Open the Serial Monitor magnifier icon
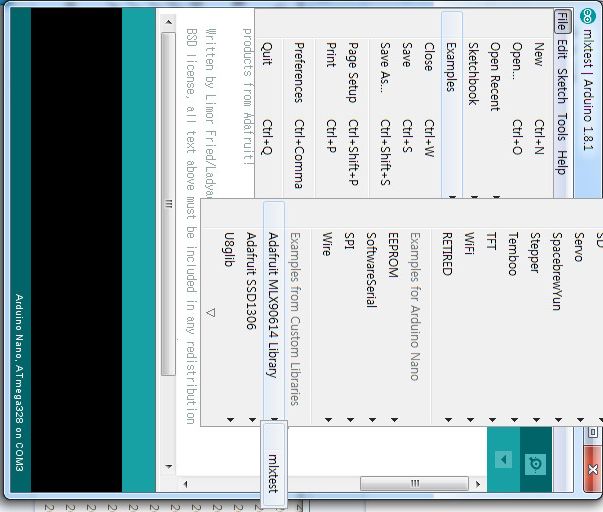 click(x=535, y=463)
